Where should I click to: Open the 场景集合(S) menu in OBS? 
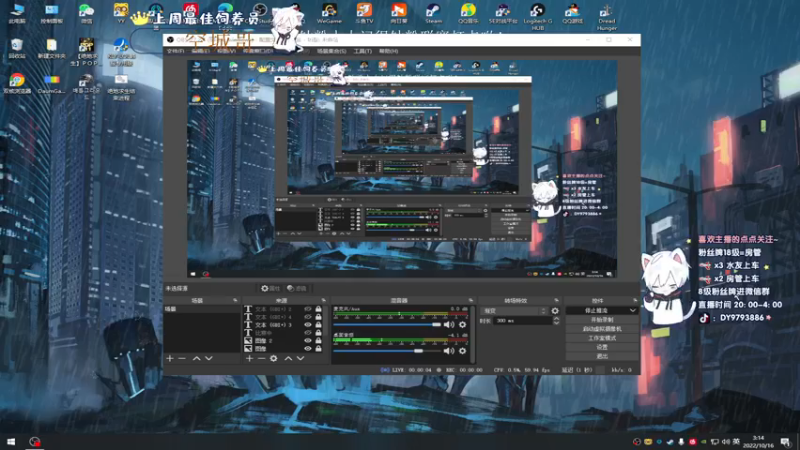[331, 51]
